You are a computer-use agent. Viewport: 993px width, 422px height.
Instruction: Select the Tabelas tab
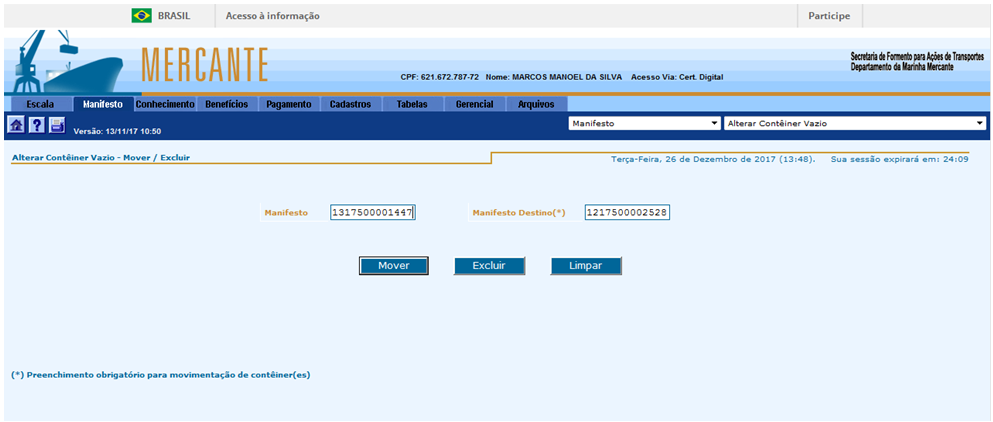(412, 104)
